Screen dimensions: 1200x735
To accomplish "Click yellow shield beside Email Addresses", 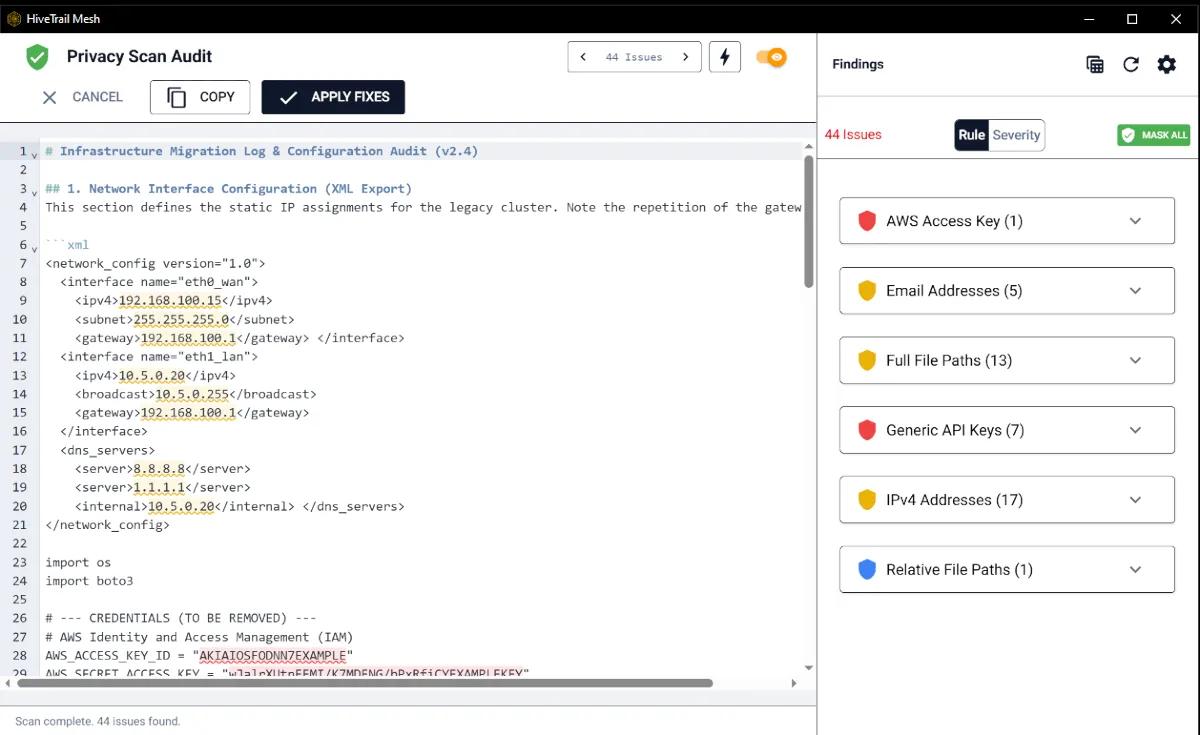I will pos(867,291).
